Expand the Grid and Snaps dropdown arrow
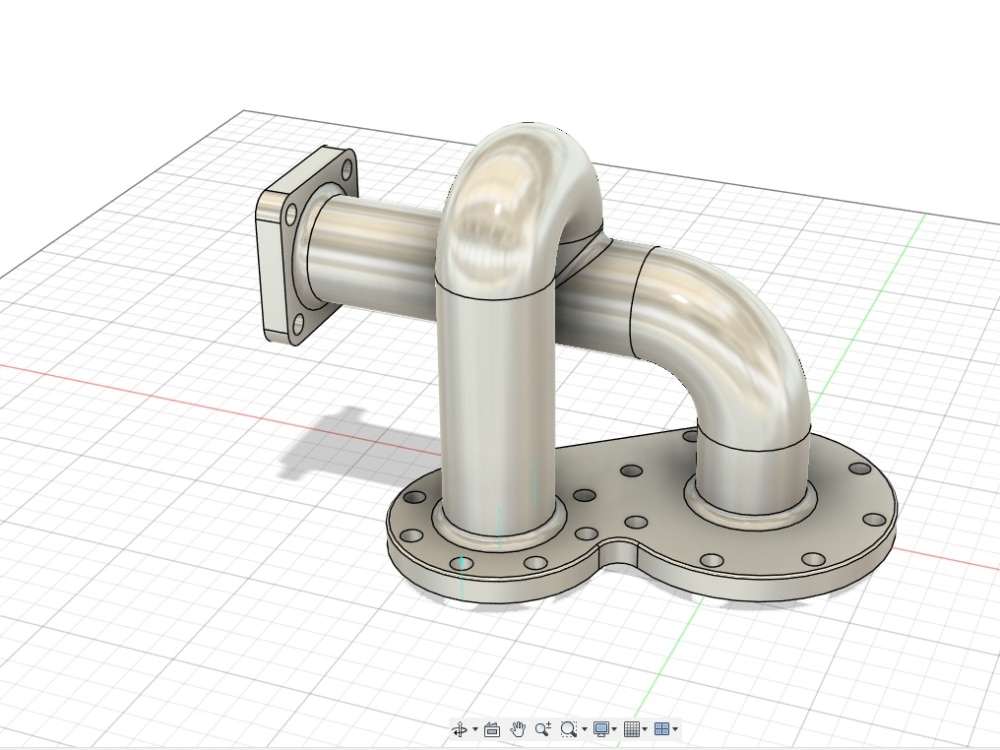This screenshot has width=1000, height=750. 645,730
